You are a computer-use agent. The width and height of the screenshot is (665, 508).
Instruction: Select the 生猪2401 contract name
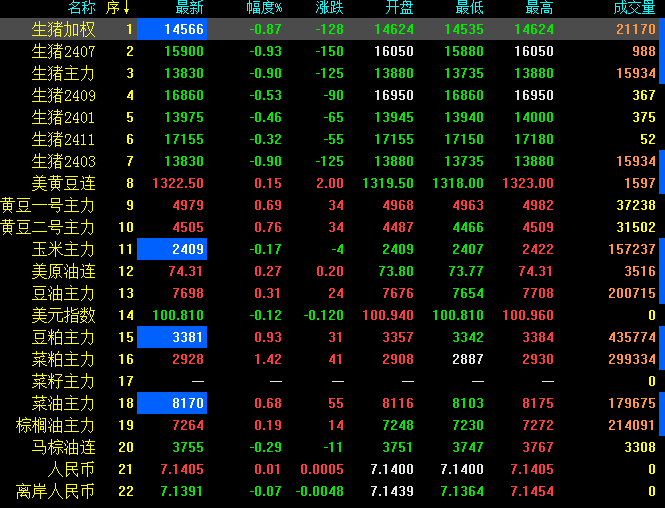tap(63, 117)
